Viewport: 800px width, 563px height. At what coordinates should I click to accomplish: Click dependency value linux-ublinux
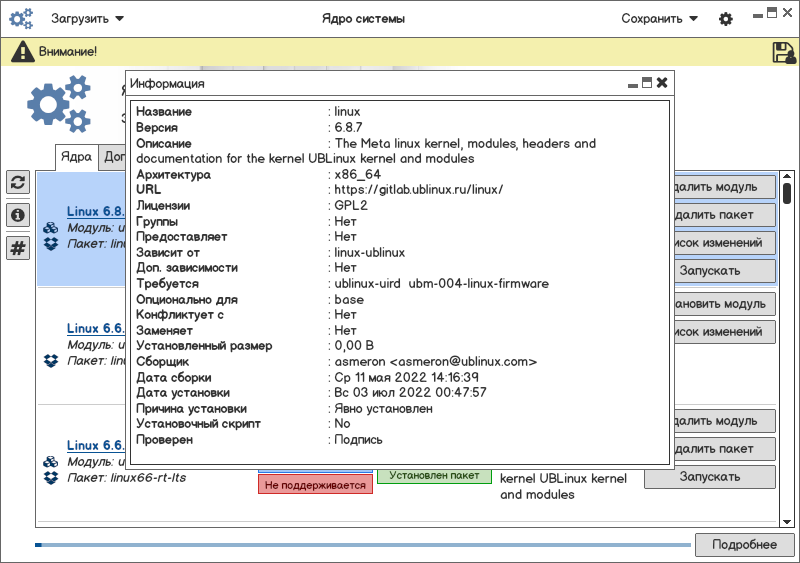click(369, 253)
